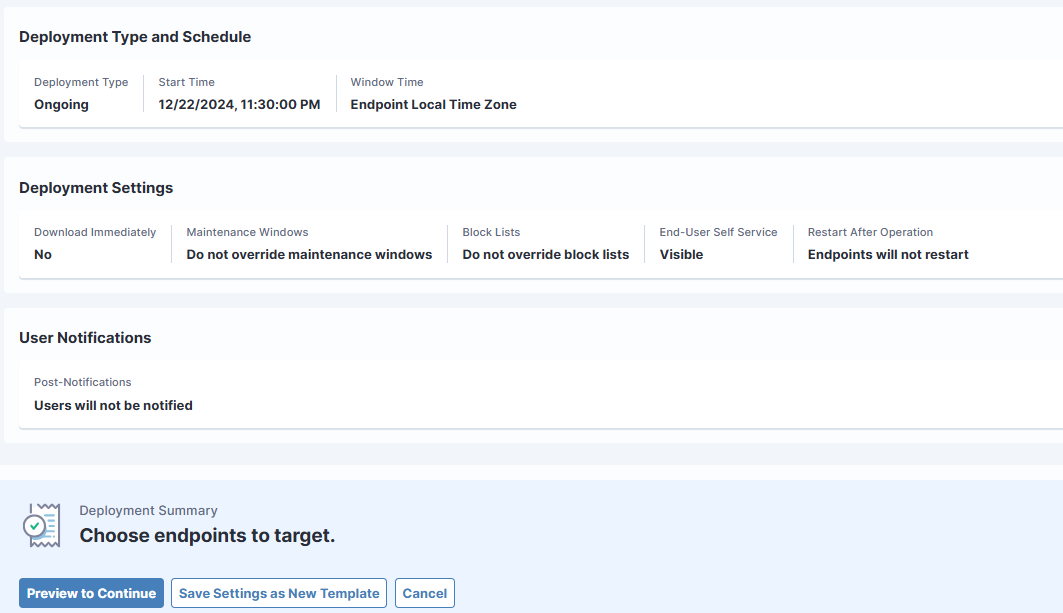This screenshot has height=613, width=1063.
Task: Click 'Endpoints will not restart' value
Action: (x=888, y=254)
